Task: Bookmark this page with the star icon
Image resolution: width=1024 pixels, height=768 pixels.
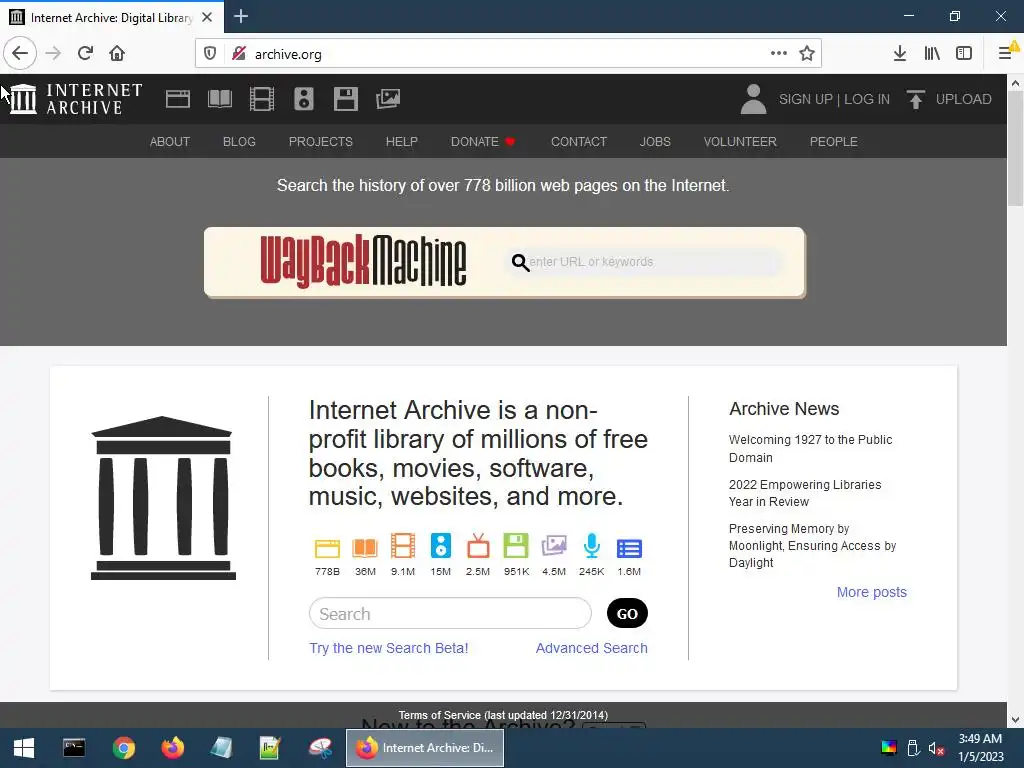Action: (x=807, y=53)
